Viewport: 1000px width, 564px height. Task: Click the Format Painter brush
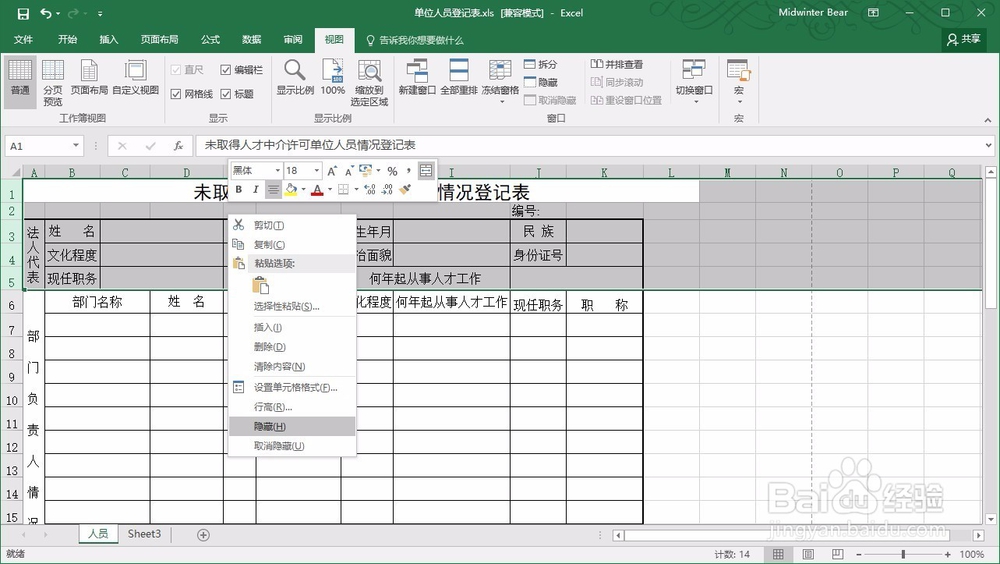[x=404, y=189]
